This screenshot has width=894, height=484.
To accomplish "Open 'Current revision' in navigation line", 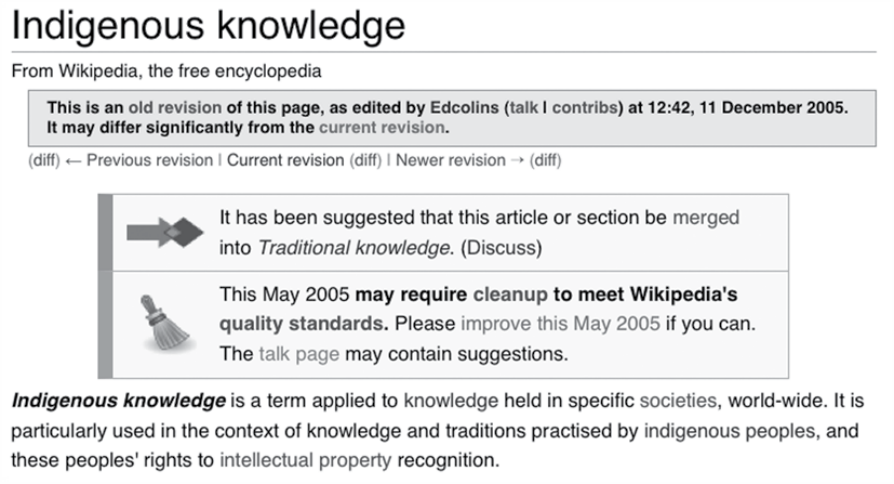I will 286,160.
